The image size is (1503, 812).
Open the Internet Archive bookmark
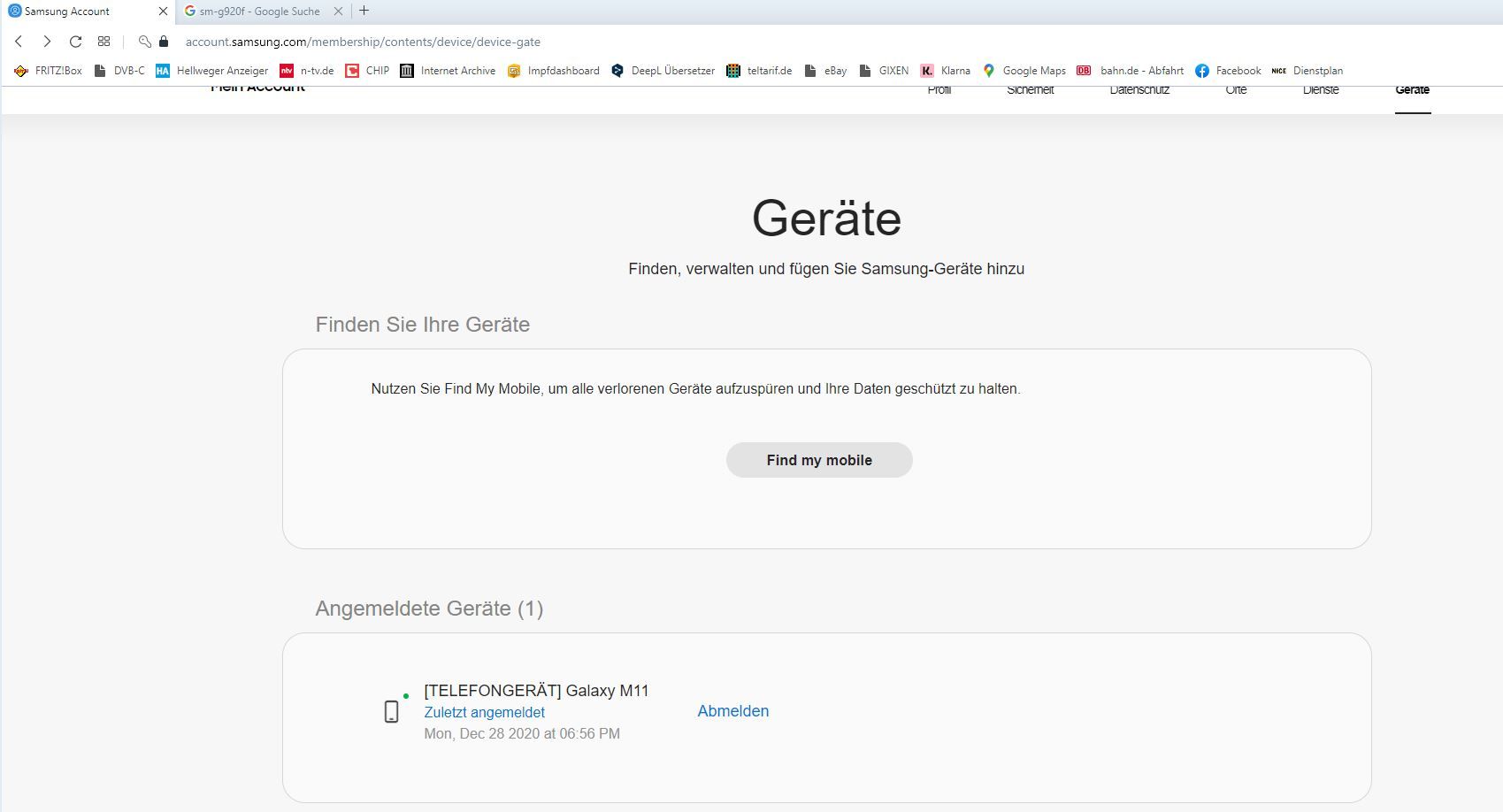pyautogui.click(x=448, y=71)
